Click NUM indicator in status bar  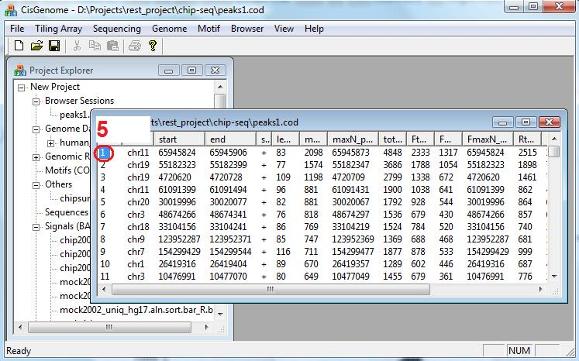[519, 350]
